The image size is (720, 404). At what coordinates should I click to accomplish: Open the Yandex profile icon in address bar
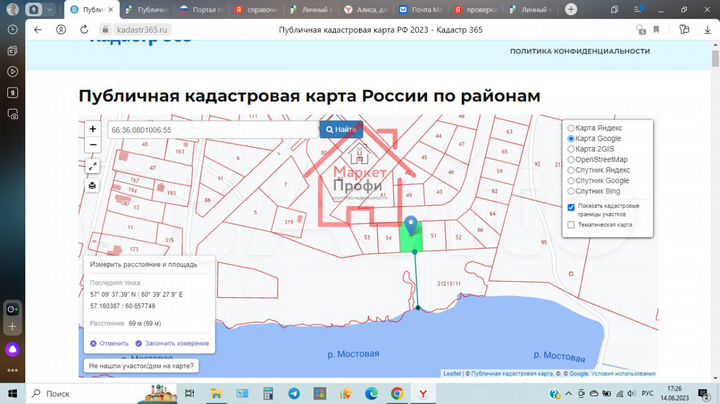[61, 29]
